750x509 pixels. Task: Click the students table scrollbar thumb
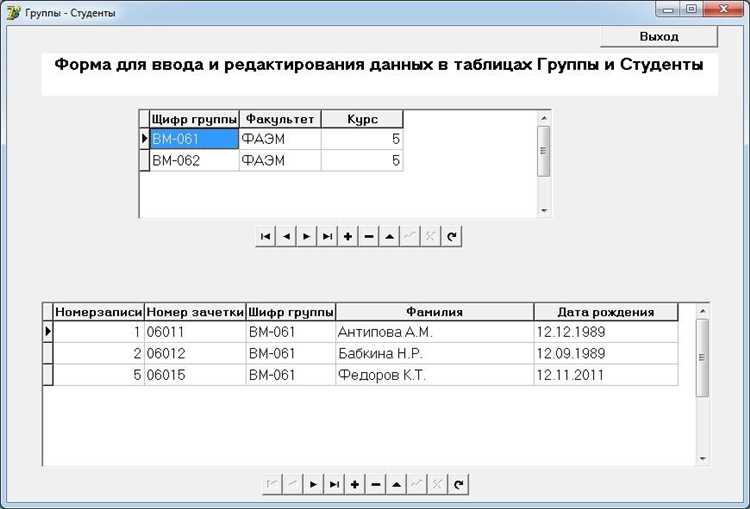702,358
